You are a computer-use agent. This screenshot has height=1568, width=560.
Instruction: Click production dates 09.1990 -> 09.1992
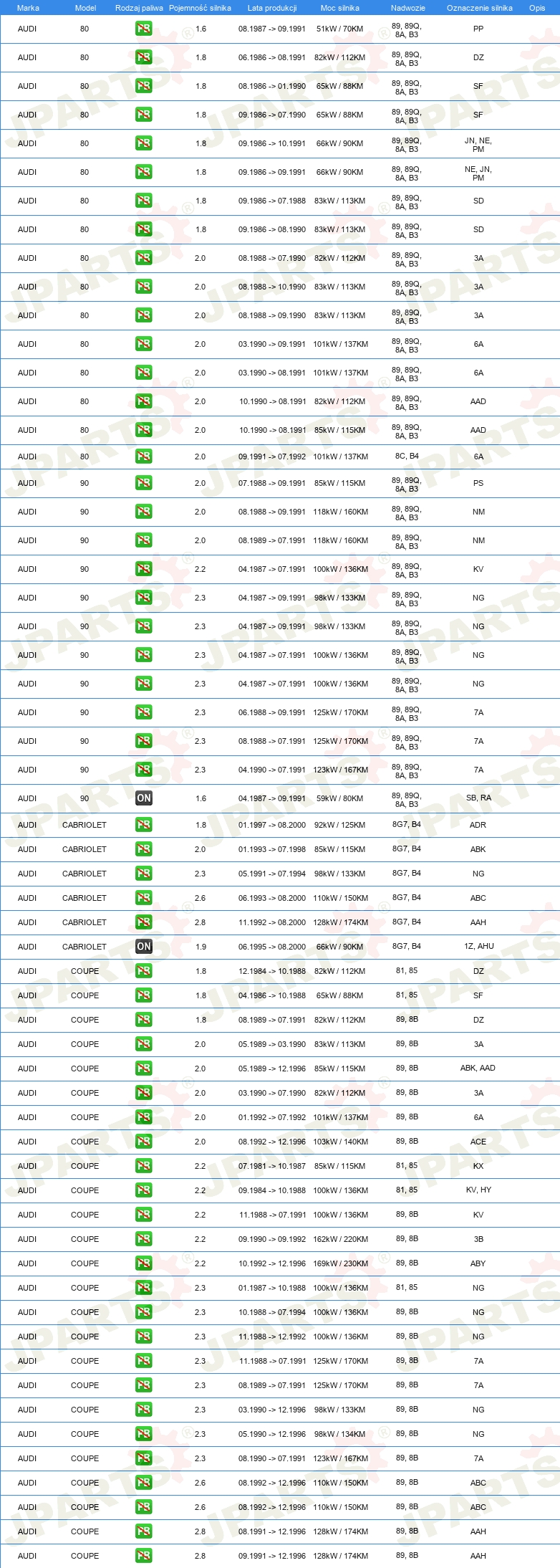click(272, 1239)
